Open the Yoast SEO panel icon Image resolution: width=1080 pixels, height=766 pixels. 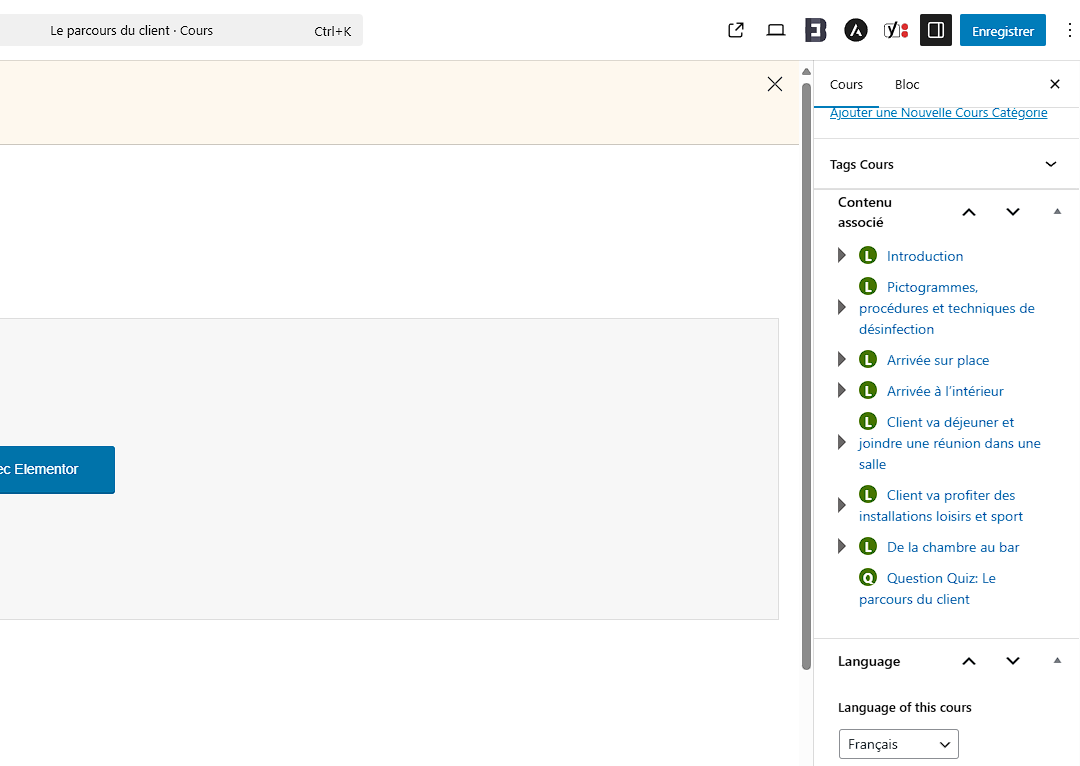pos(895,30)
